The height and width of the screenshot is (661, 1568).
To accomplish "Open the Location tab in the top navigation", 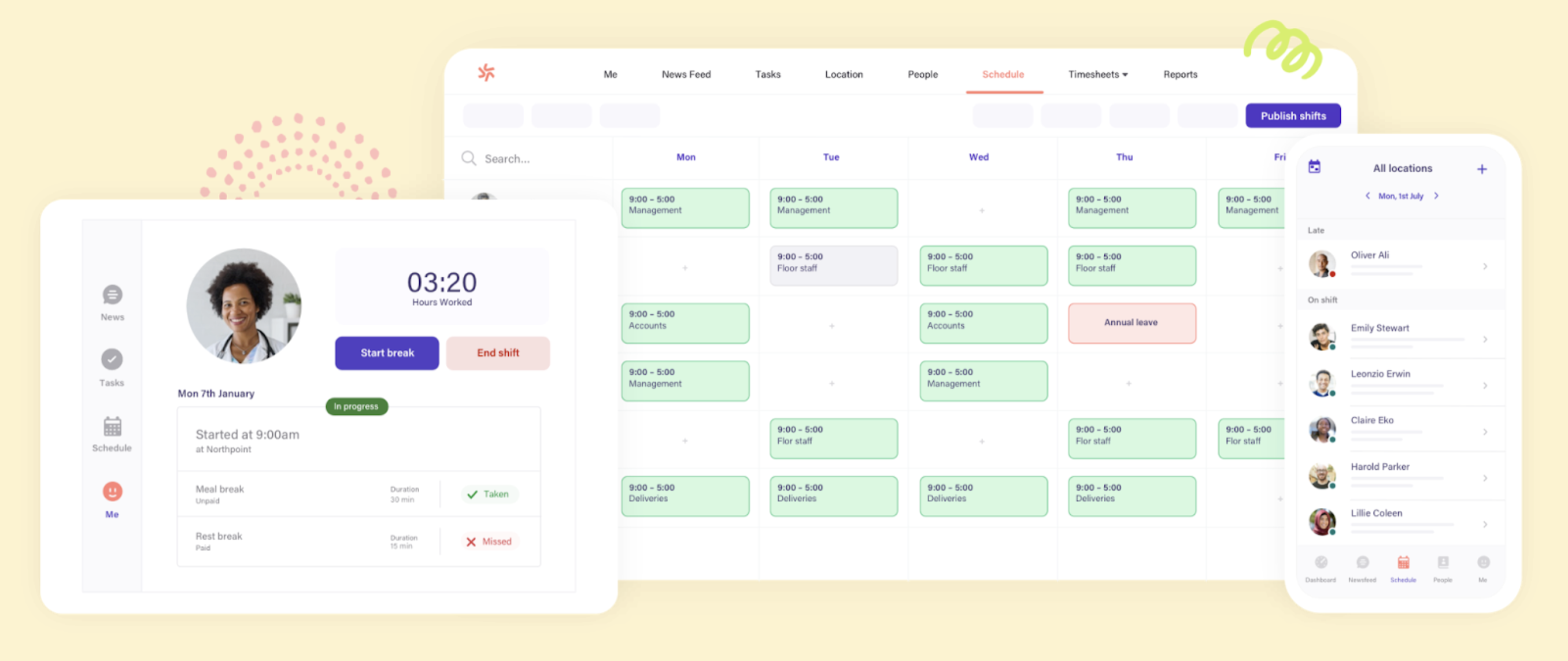I will 844,74.
